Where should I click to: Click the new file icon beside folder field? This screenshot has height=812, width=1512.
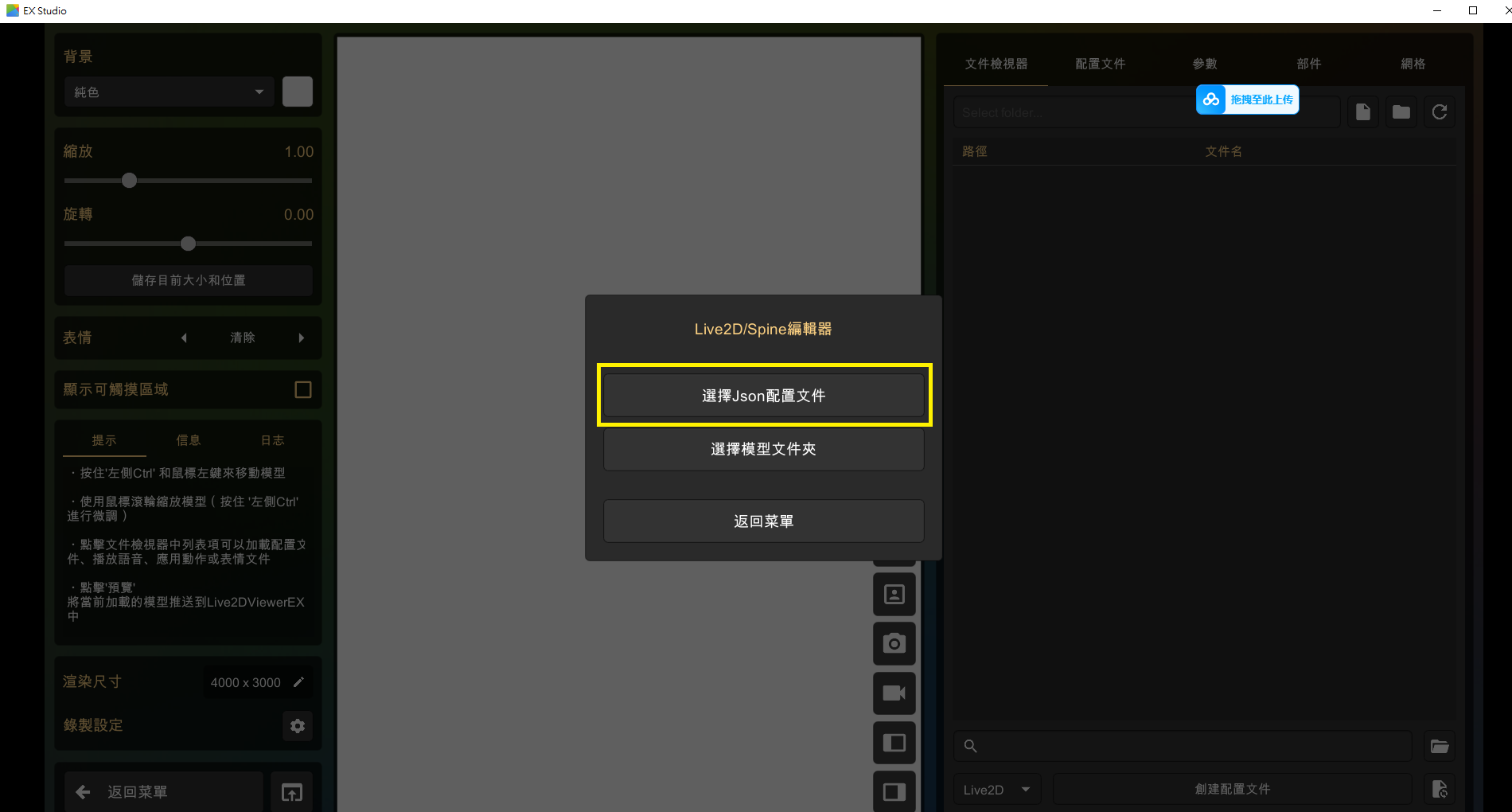pos(1362,112)
